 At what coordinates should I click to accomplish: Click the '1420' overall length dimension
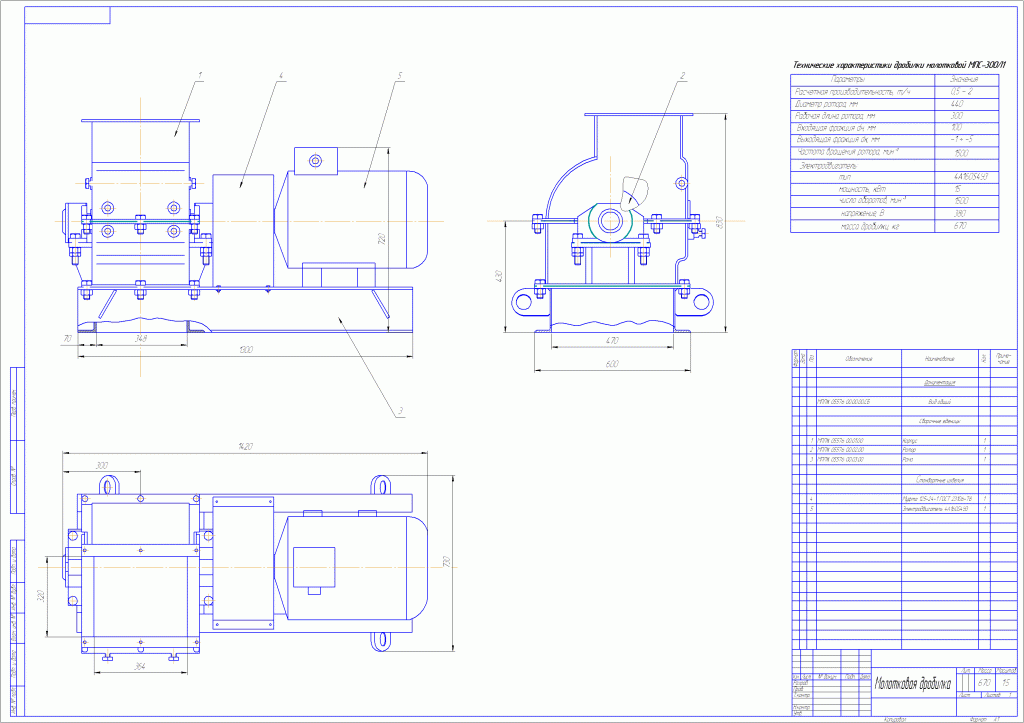coord(245,447)
